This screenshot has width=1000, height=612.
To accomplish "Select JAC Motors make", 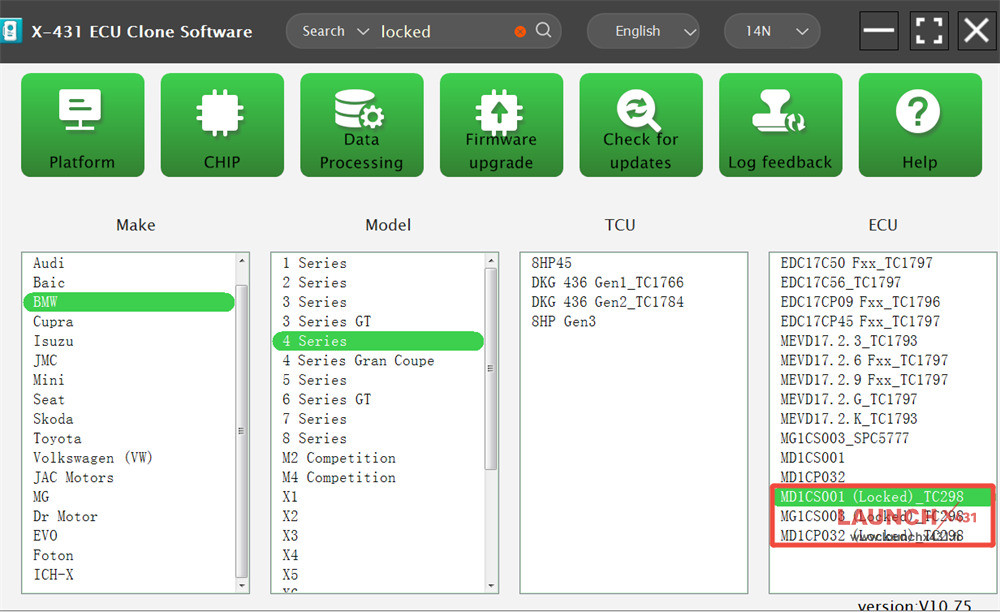I will pyautogui.click(x=73, y=477).
